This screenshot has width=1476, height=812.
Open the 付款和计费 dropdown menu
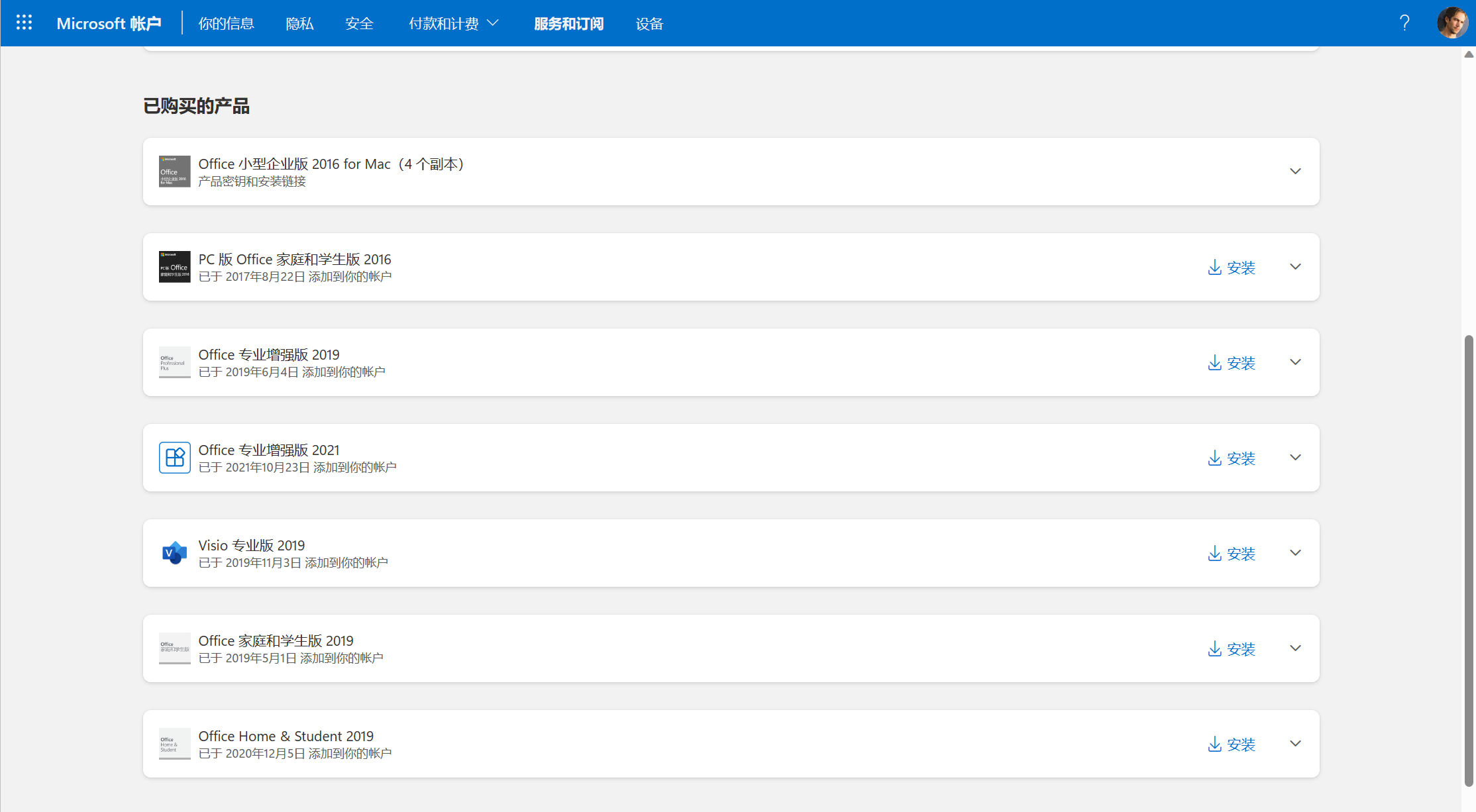pyautogui.click(x=454, y=24)
